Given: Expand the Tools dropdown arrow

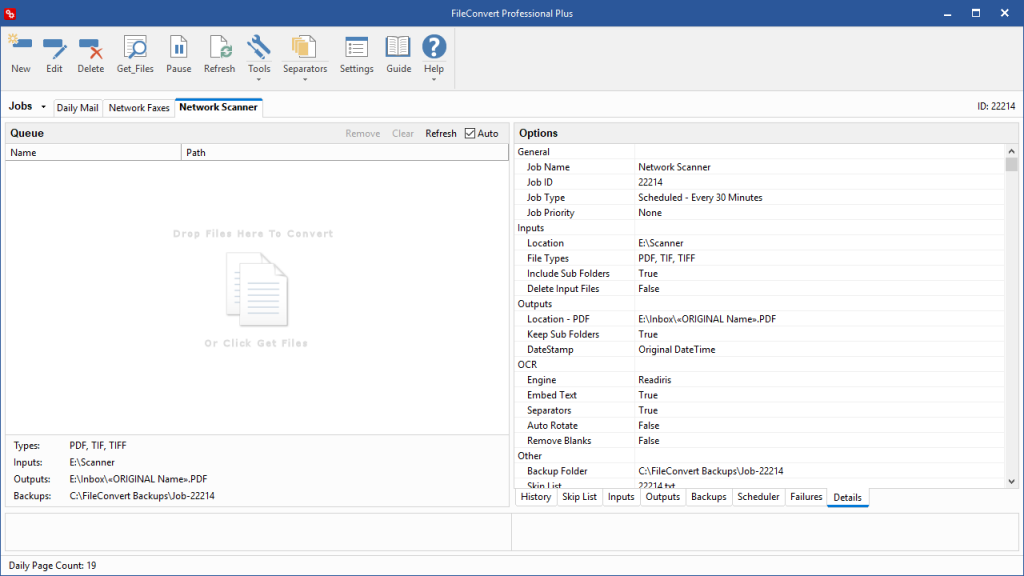Looking at the screenshot, I should [x=259, y=80].
